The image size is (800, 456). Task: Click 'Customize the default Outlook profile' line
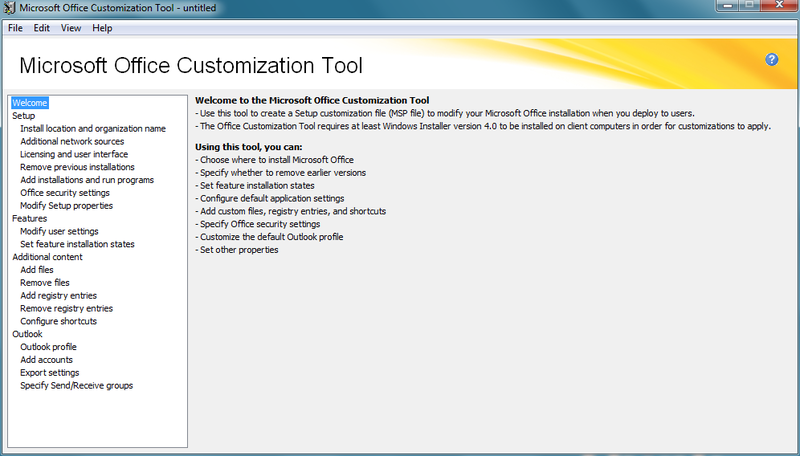(269, 237)
